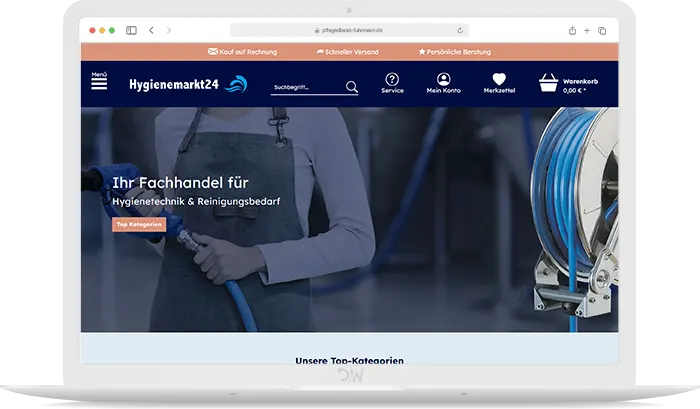Reload page with refresh icon
Screen dimensions: 700x409
coord(460,30)
